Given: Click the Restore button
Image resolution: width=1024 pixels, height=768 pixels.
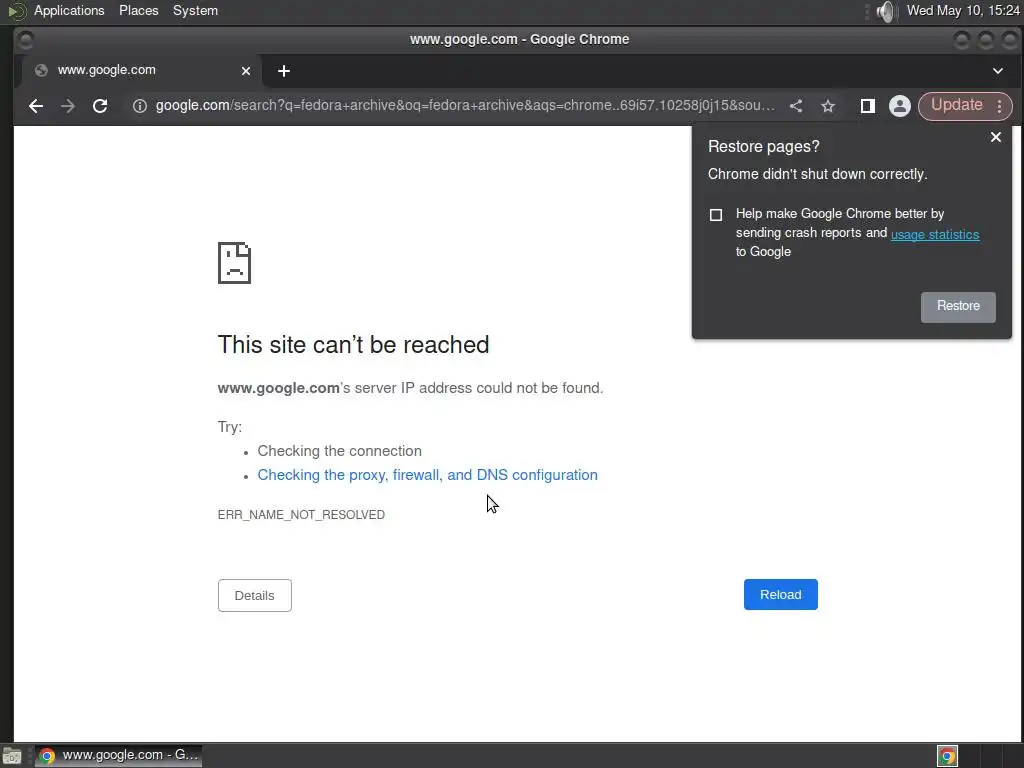Looking at the screenshot, I should coord(958,306).
